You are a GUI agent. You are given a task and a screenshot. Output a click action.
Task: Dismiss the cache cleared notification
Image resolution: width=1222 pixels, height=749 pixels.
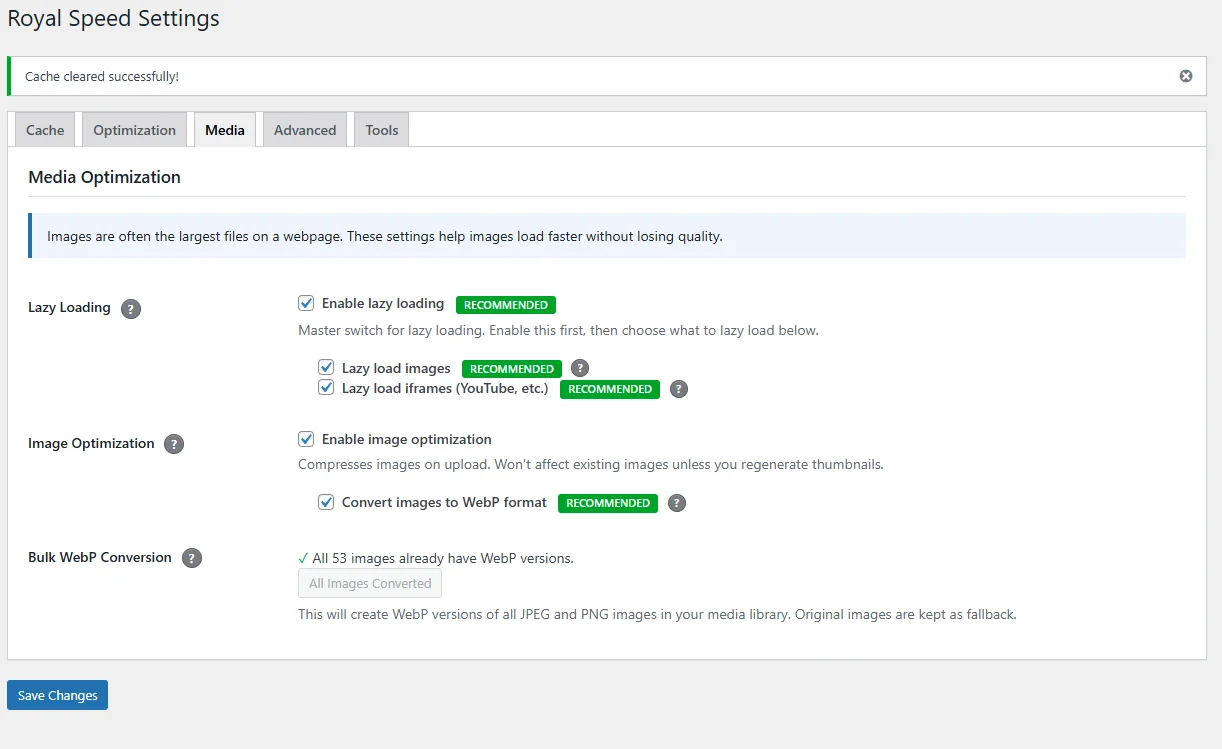point(1185,76)
